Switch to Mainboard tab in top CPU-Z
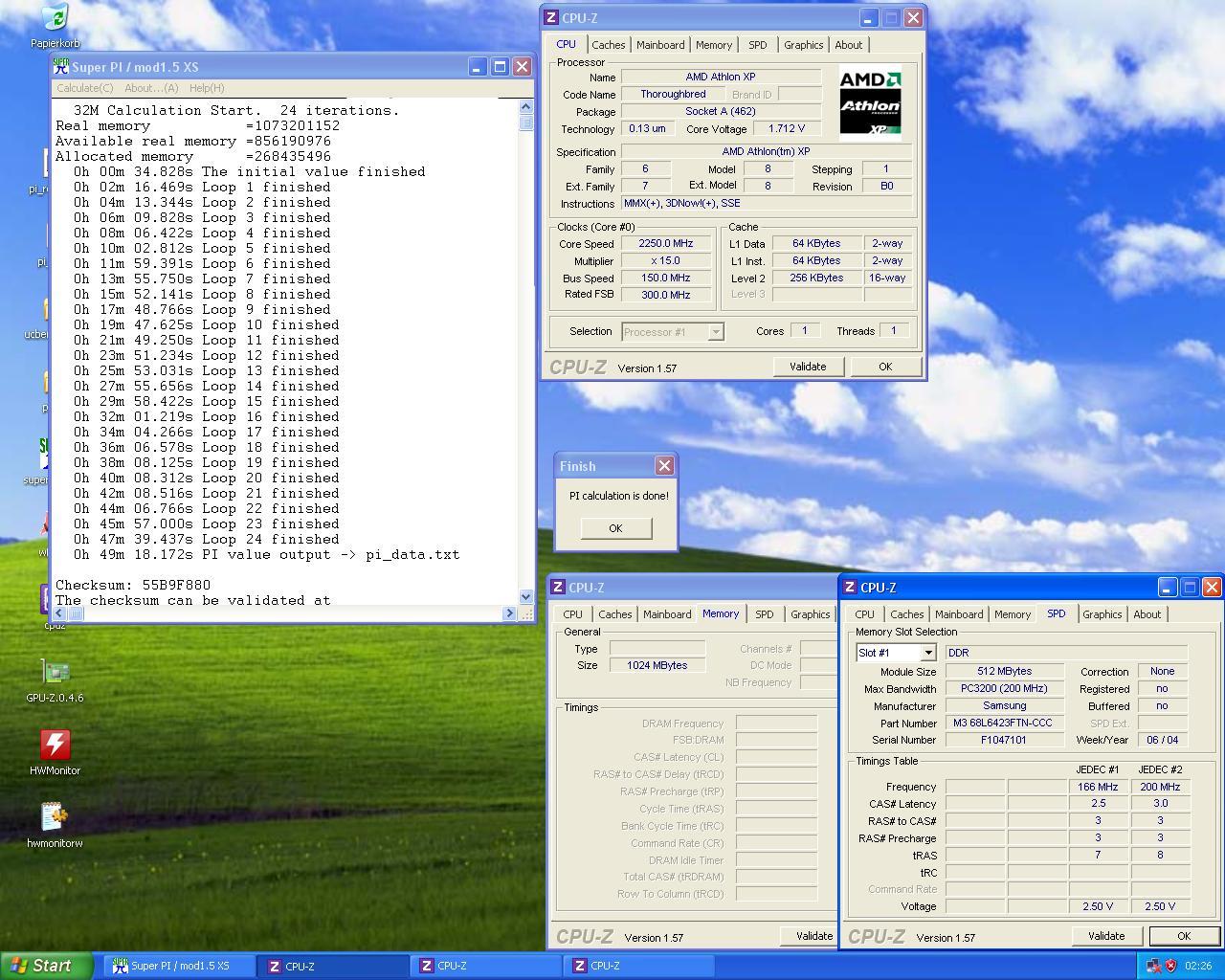1225x980 pixels. [660, 45]
